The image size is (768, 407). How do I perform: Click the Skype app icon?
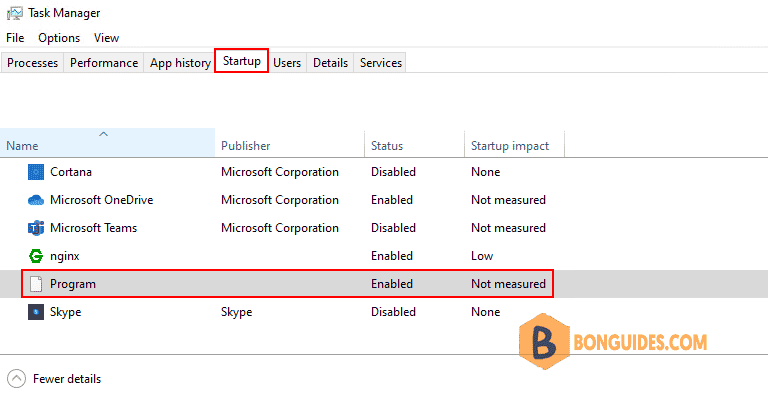coord(36,312)
